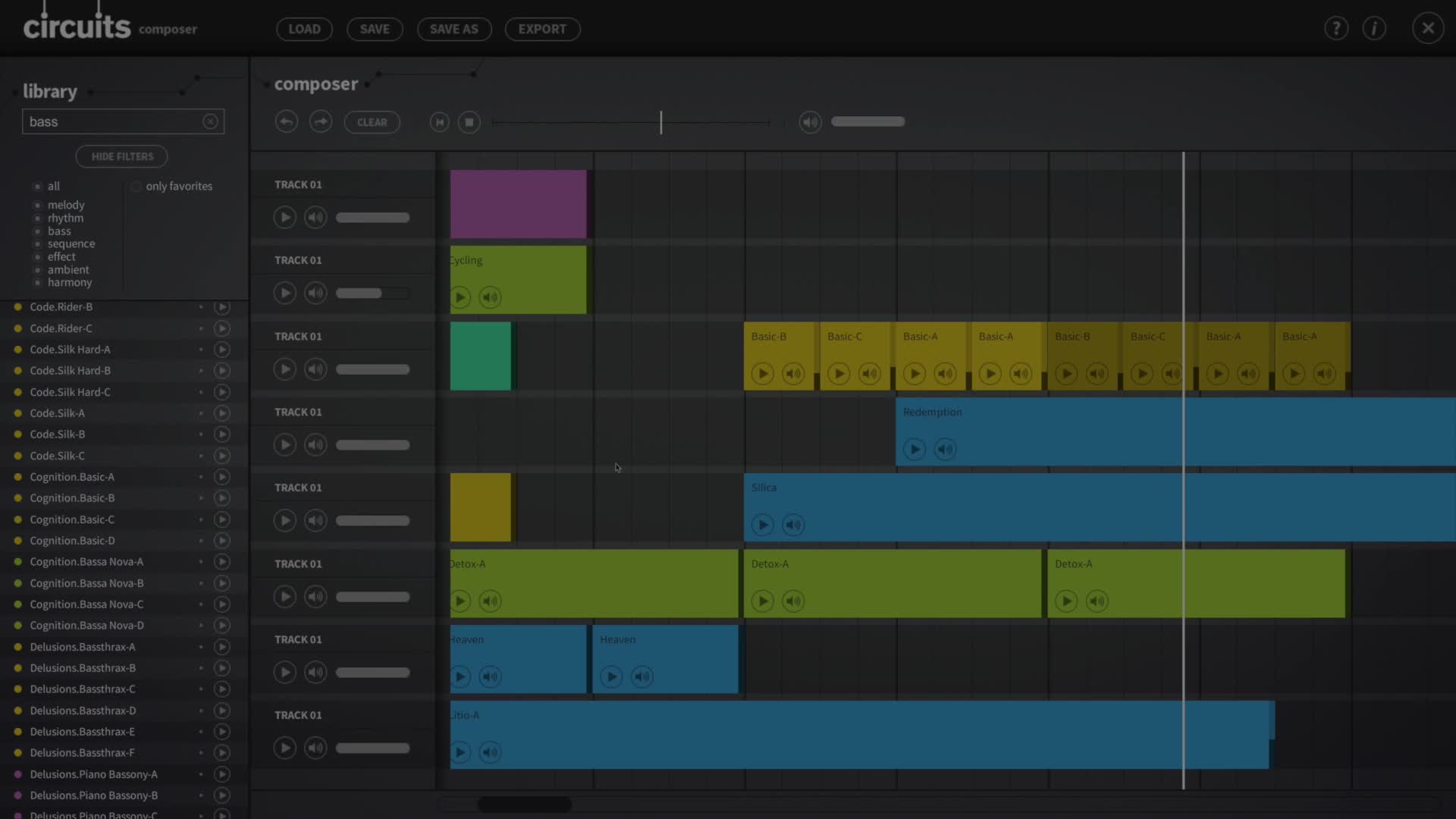Preview Code.Silk-A sample in library

[221, 413]
